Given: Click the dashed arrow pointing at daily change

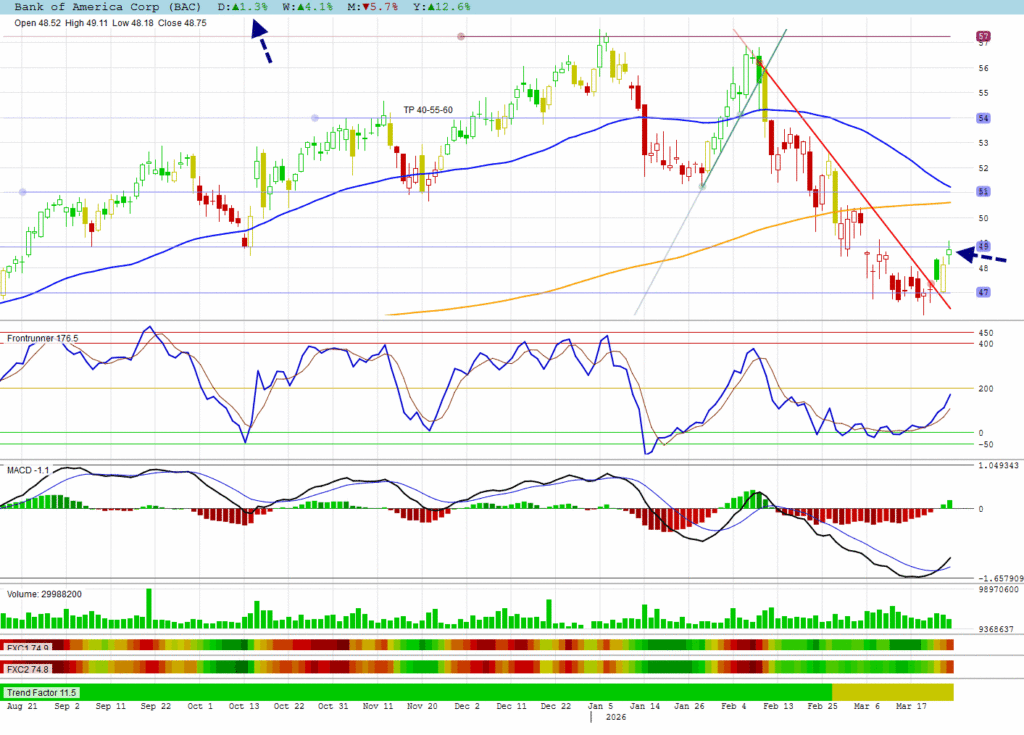Looking at the screenshot, I should pos(260,43).
